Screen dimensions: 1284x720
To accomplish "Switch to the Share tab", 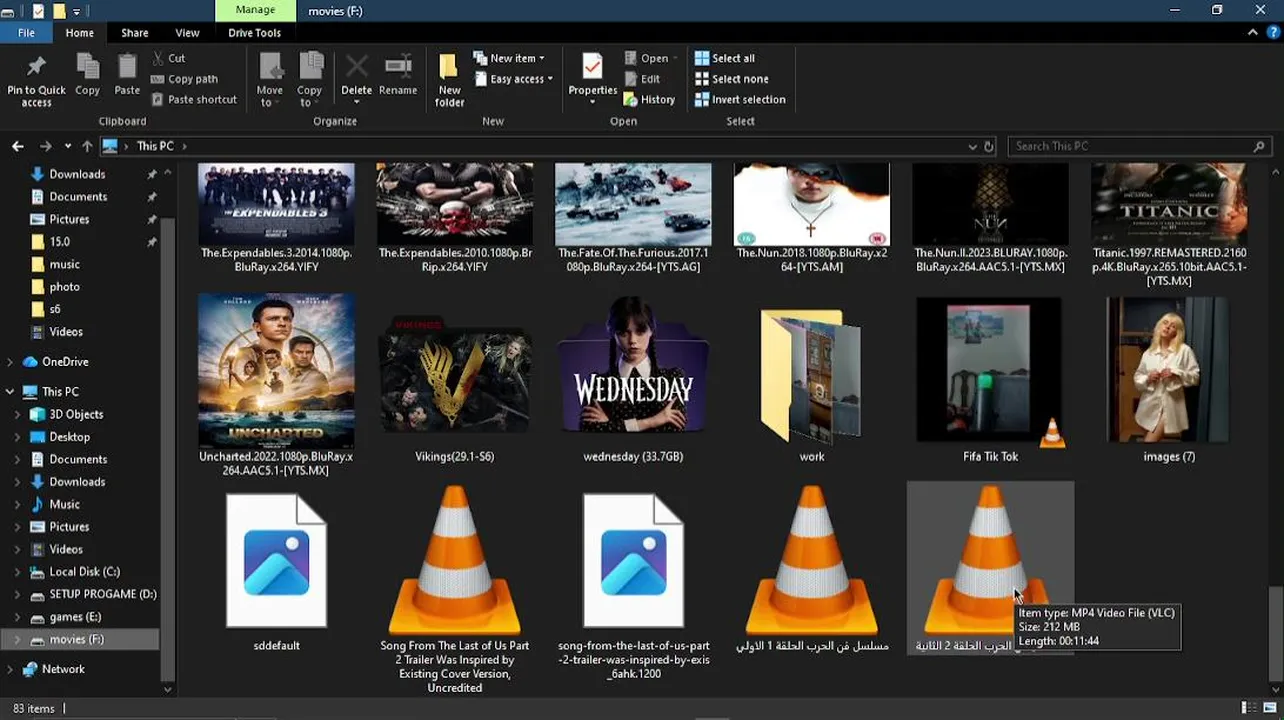I will [135, 33].
